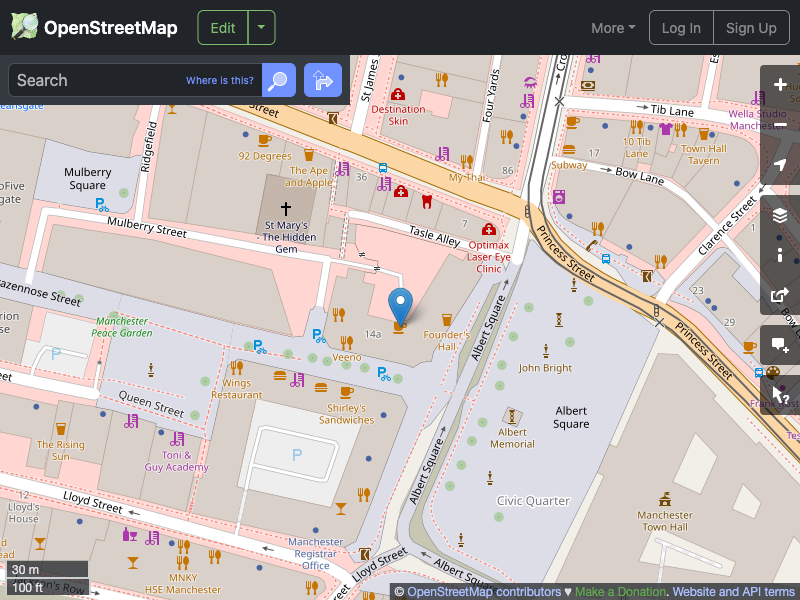Select the Show My Location arrow icon
The image size is (800, 600).
pos(780,165)
